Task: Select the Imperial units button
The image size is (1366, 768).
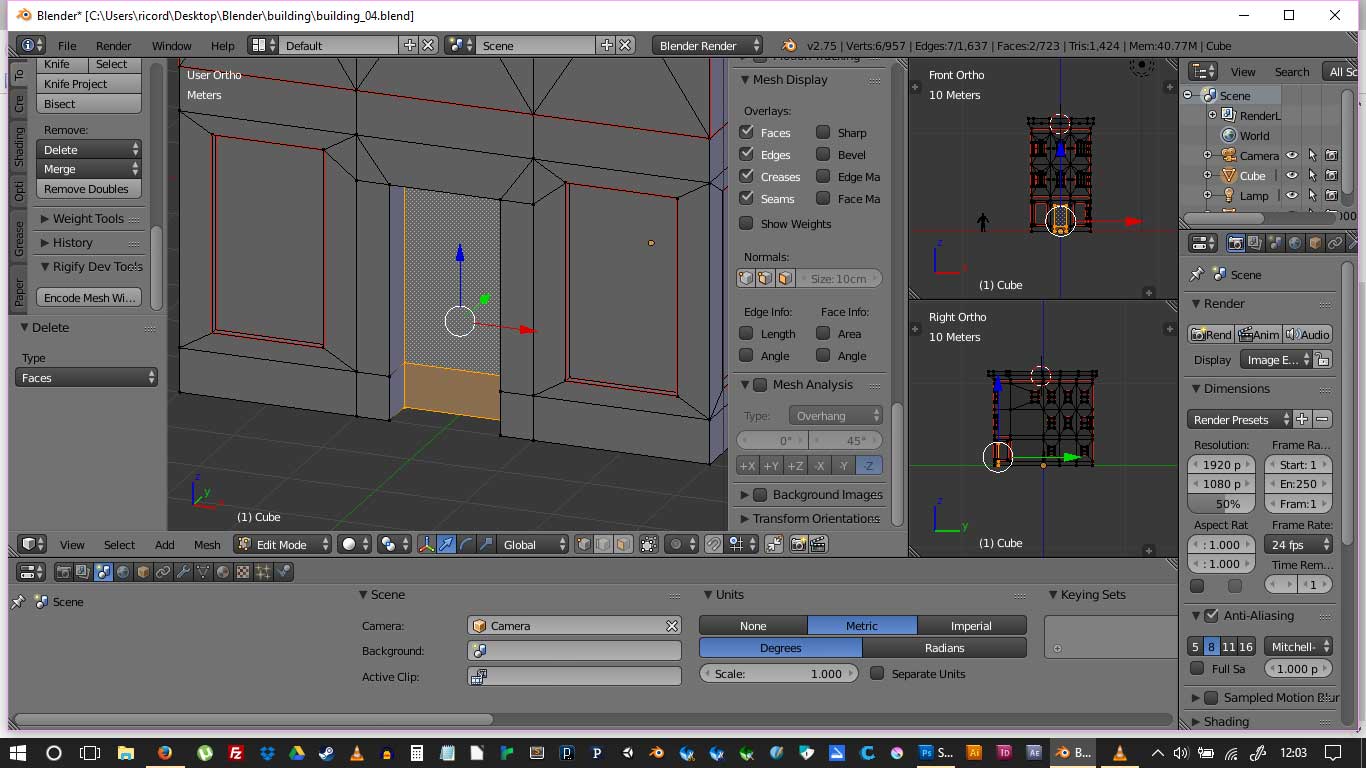Action: coord(970,626)
